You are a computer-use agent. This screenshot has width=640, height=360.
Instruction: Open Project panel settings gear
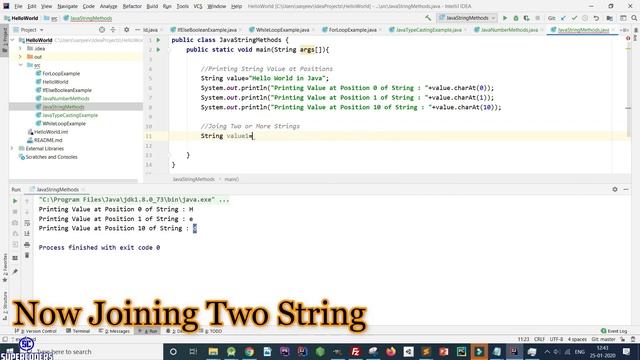(x=127, y=30)
